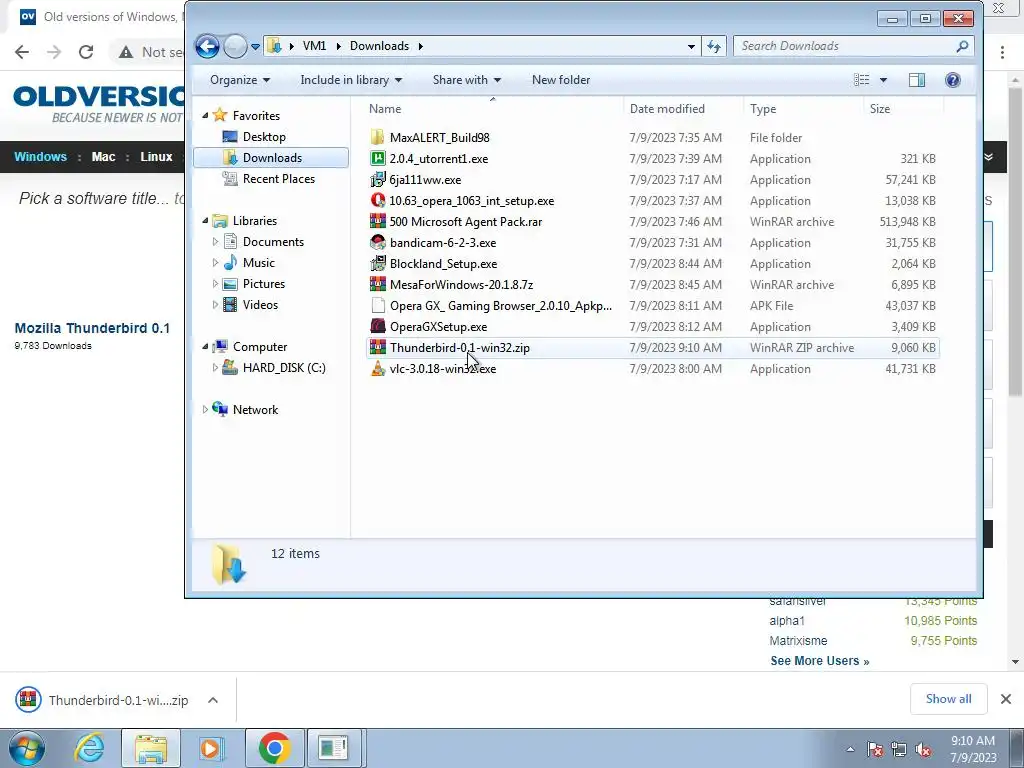Select Downloads in navigation pane

click(x=271, y=157)
